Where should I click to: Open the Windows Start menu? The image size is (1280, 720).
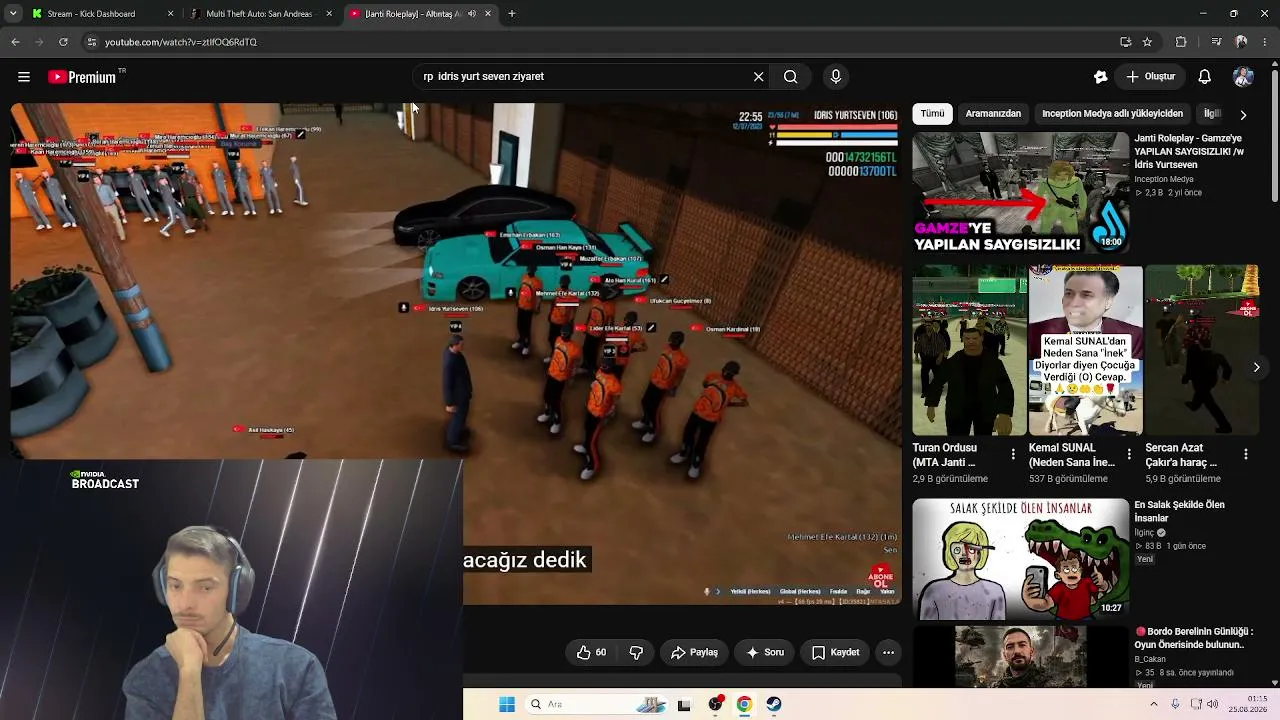coord(507,704)
